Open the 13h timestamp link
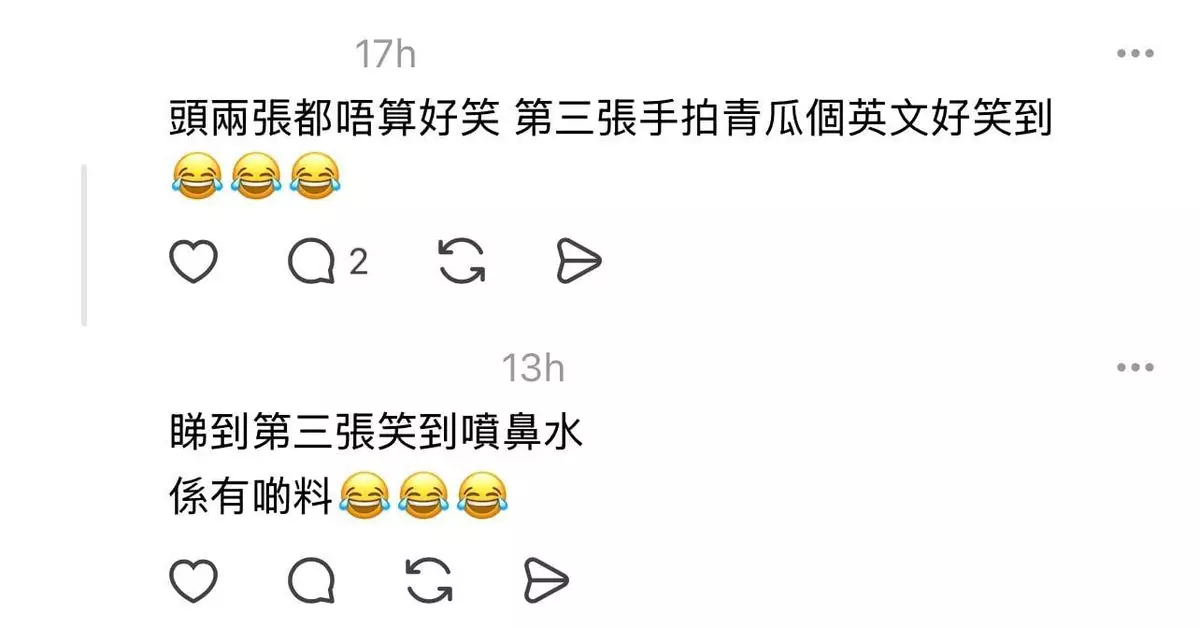Screen dimensions: 1200x628 pos(533,368)
